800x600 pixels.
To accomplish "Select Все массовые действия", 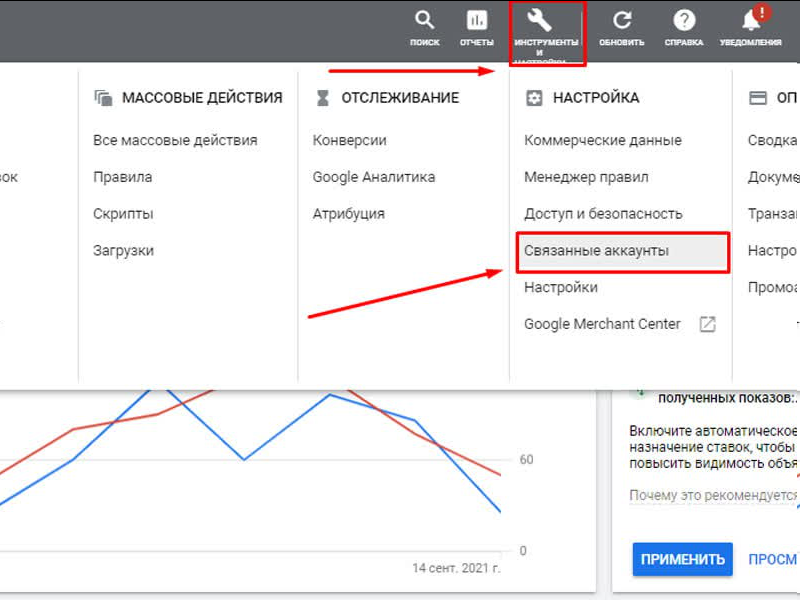I will point(175,141).
